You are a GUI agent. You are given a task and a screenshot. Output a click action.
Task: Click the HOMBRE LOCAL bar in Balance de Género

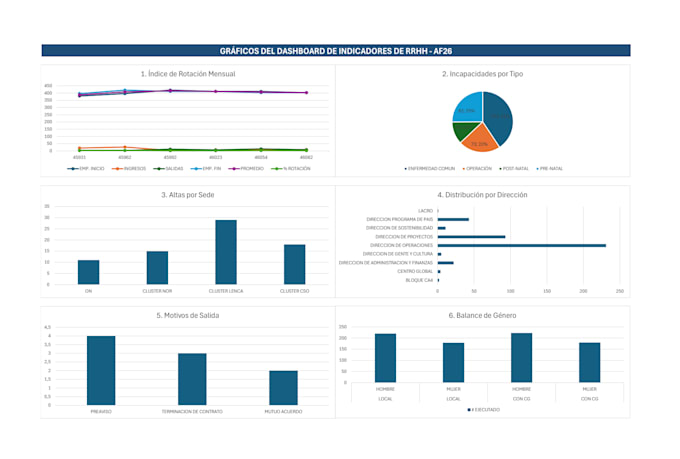[386, 358]
